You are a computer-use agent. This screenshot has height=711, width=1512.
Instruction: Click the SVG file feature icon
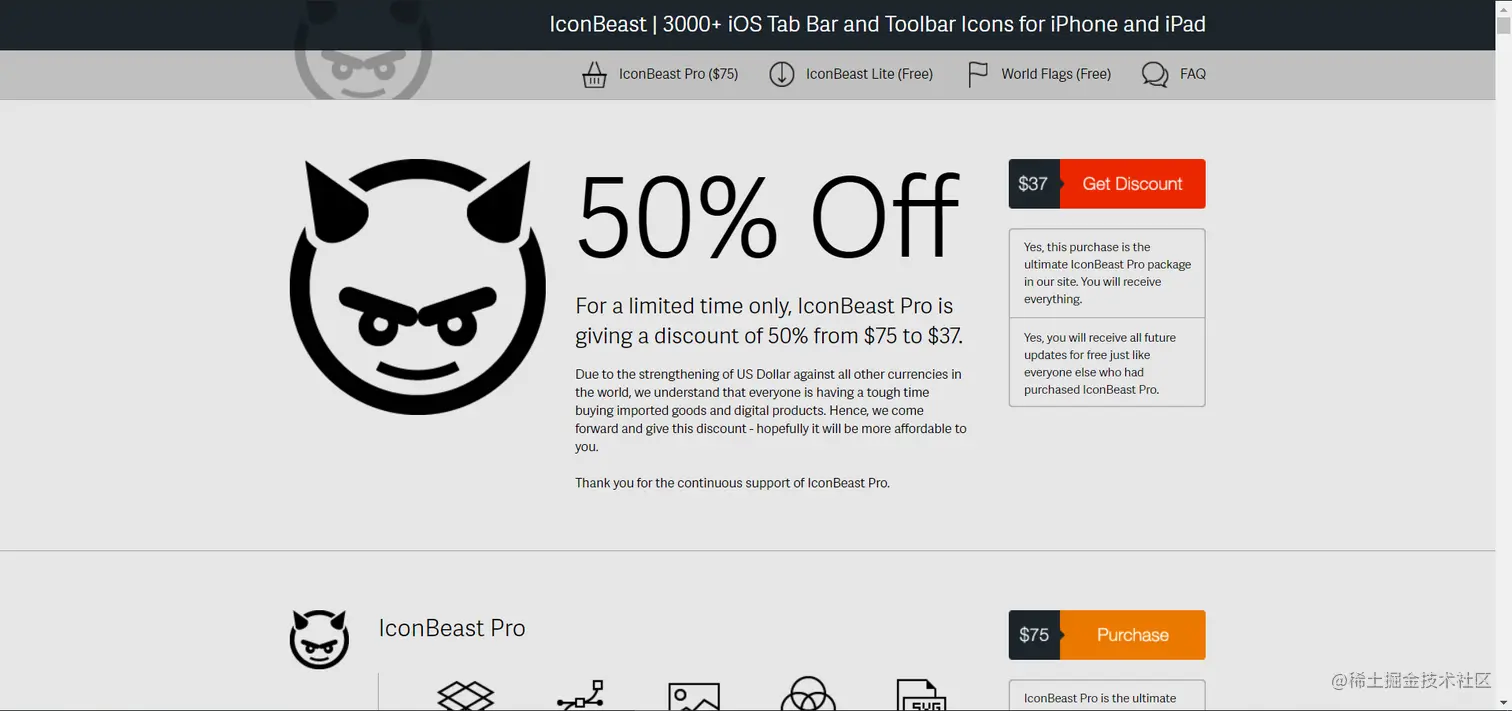921,695
